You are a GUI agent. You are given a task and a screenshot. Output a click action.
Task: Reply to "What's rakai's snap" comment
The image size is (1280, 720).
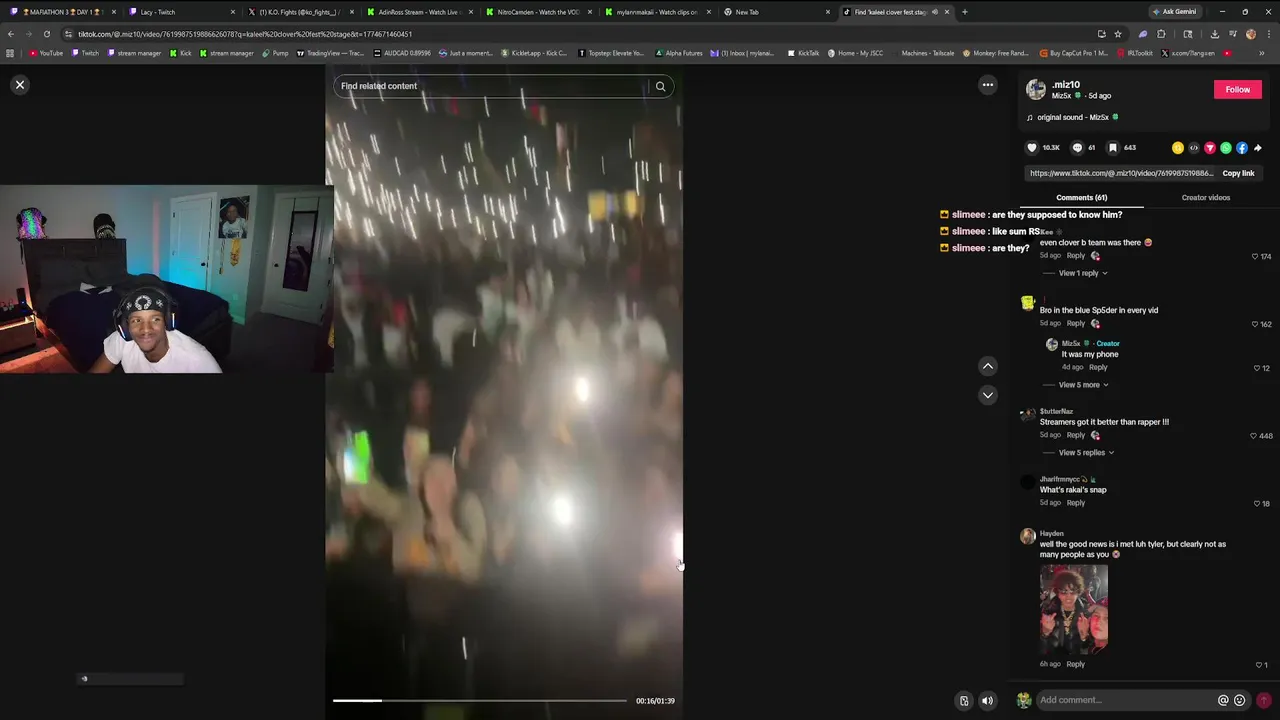1076,503
